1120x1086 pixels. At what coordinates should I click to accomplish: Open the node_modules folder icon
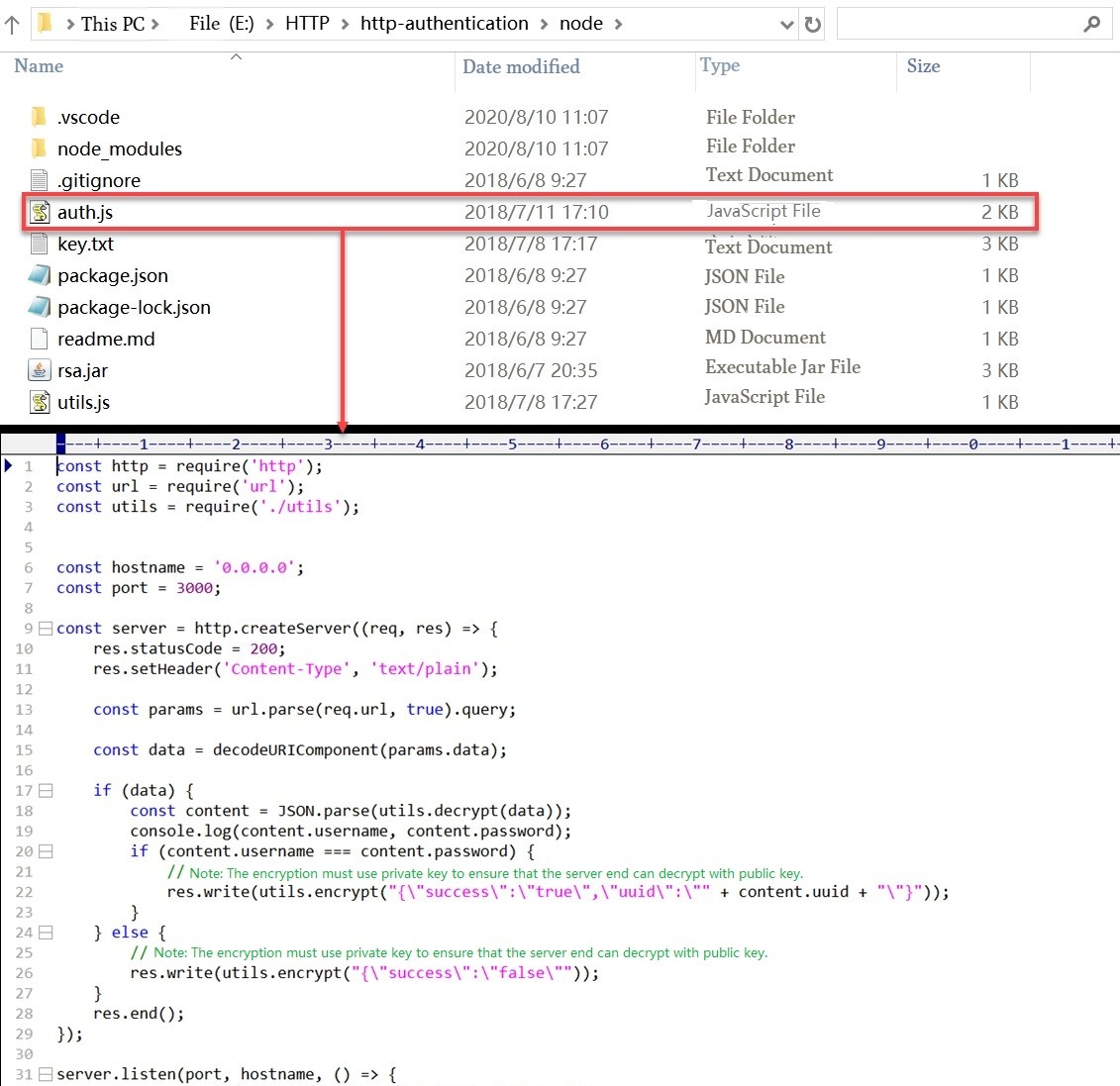(40, 148)
